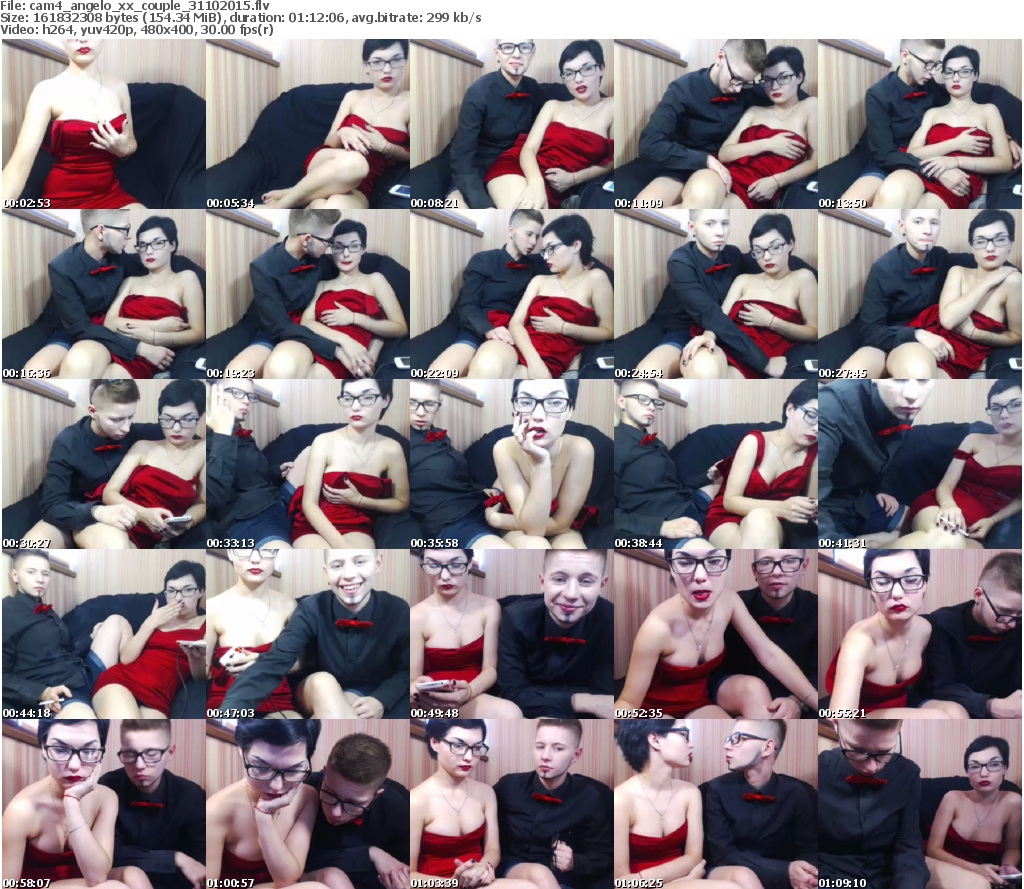The image size is (1024, 889).
Task: Click the frame marked 01:03:39
Action: (511, 804)
